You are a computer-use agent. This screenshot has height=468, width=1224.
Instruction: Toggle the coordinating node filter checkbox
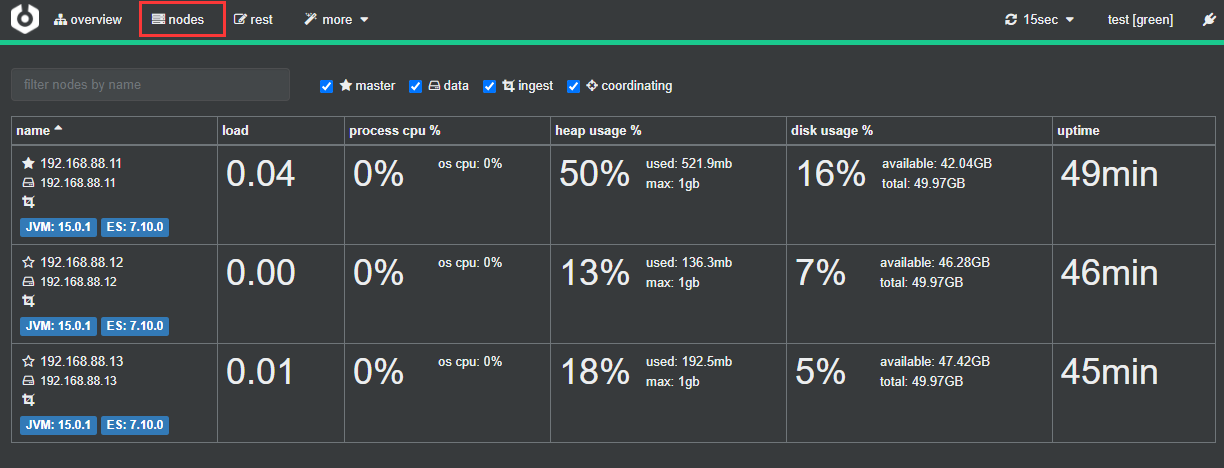(574, 86)
